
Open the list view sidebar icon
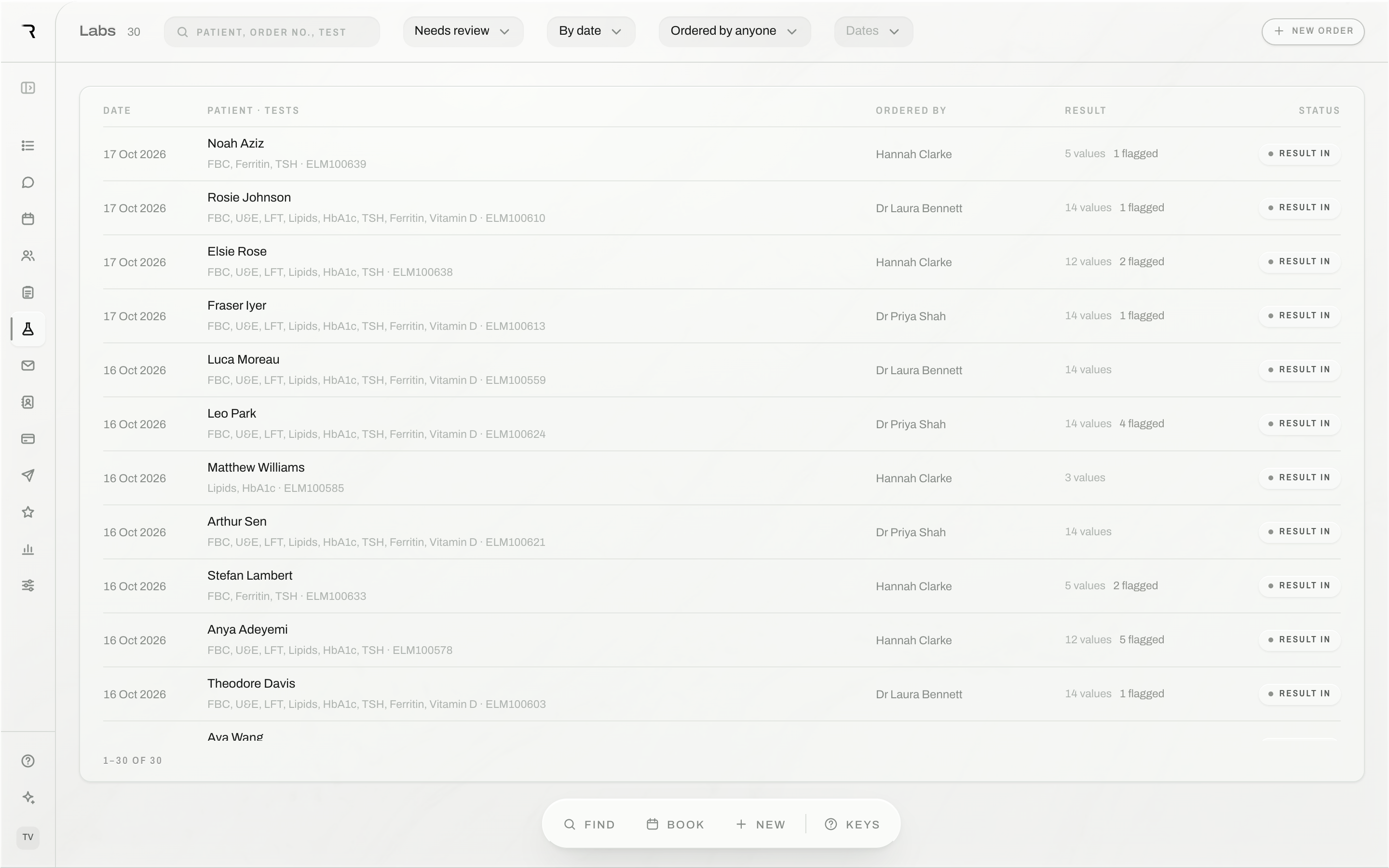pos(28,146)
